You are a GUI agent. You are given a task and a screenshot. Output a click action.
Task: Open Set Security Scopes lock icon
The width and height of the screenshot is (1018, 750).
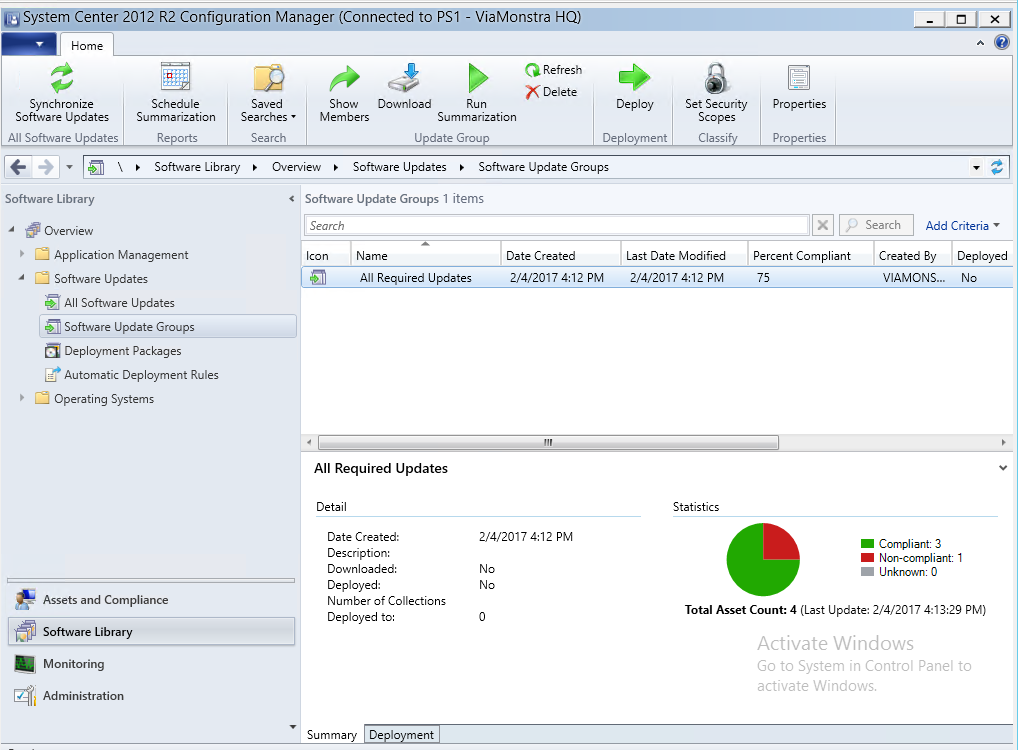click(x=716, y=79)
